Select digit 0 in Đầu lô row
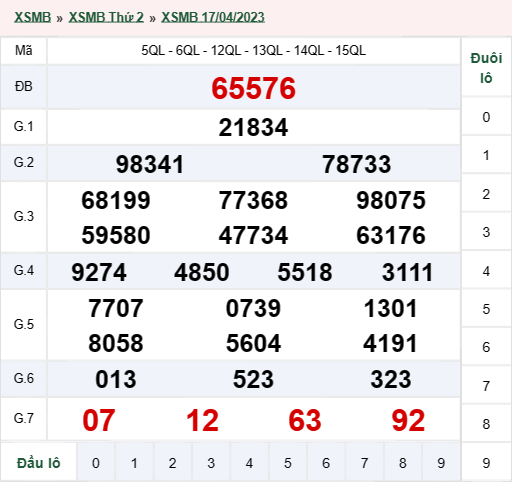Image resolution: width=512 pixels, height=482 pixels. [x=96, y=463]
